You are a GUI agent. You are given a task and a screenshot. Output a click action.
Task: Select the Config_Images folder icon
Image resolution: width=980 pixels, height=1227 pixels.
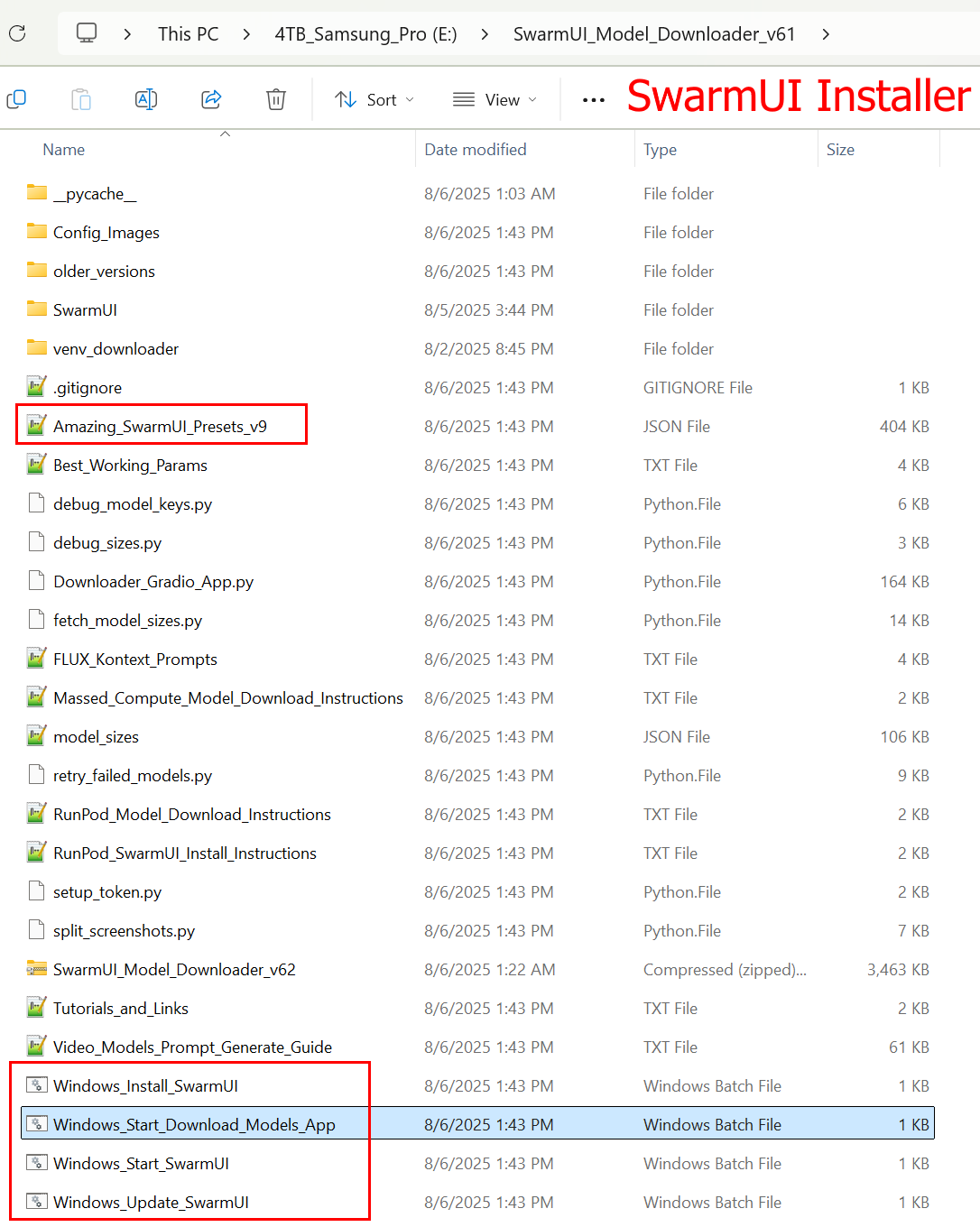[x=37, y=232]
